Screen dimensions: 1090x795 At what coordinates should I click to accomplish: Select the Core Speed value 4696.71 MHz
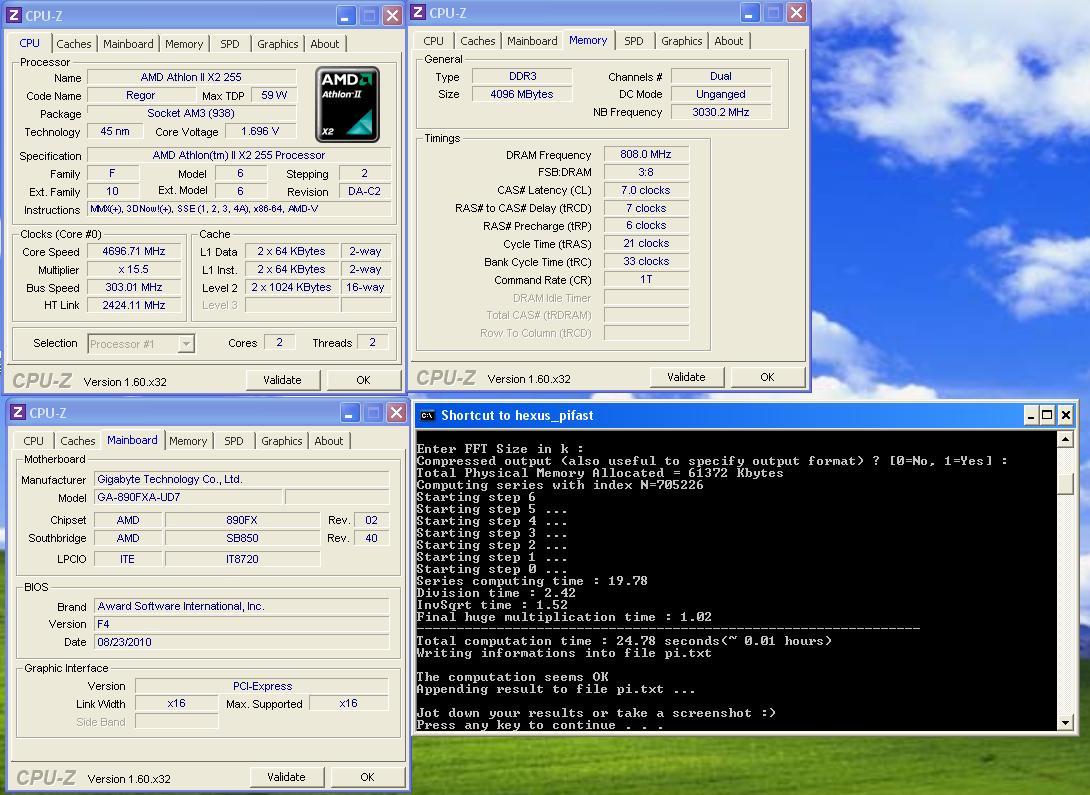tap(133, 252)
